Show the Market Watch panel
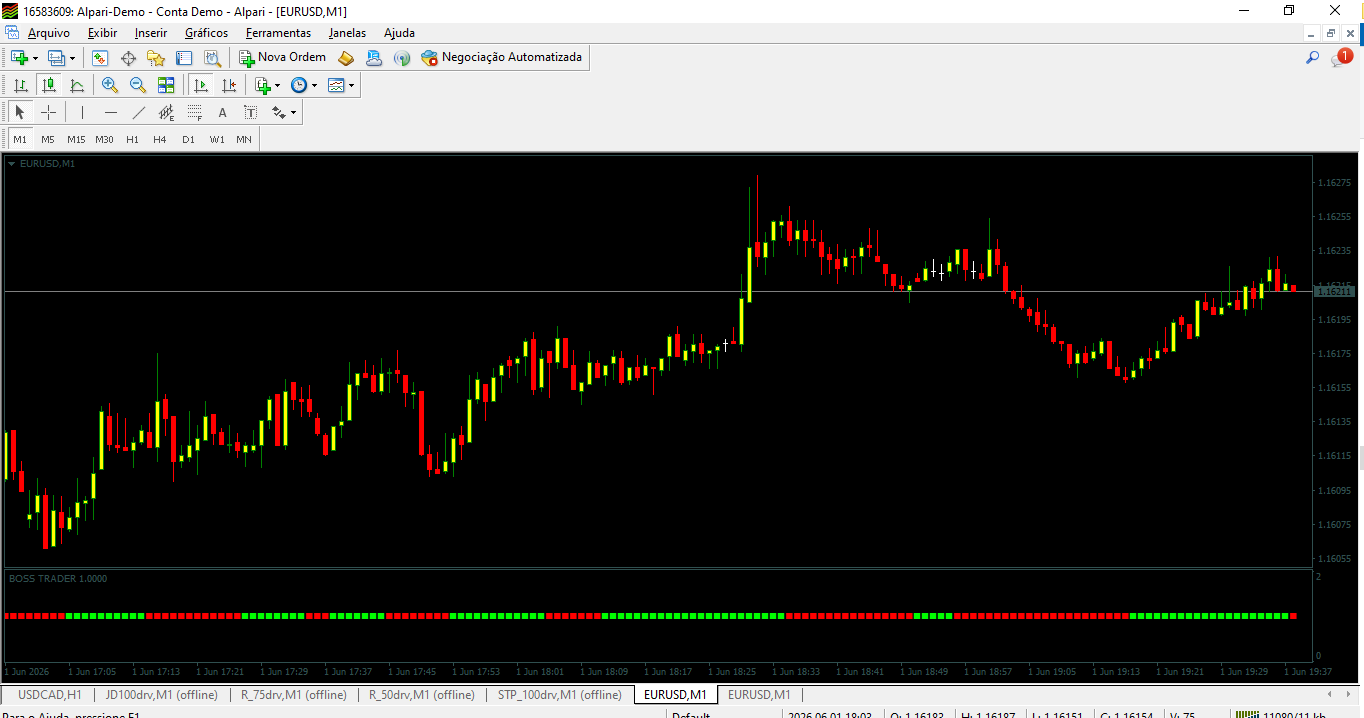This screenshot has width=1364, height=718. point(100,58)
